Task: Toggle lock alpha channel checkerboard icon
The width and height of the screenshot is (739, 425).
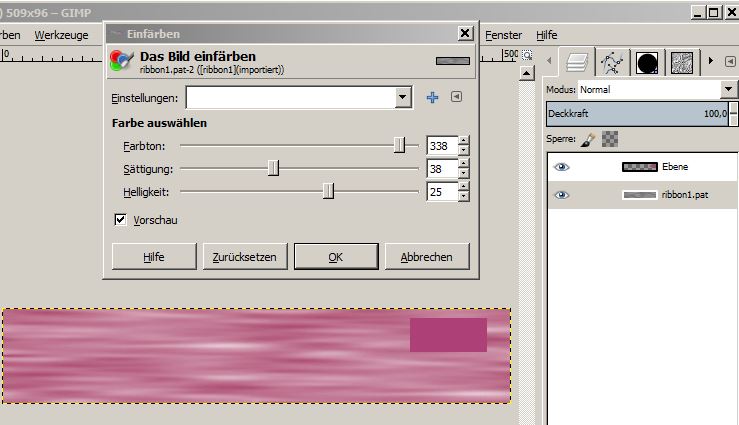Action: [610, 139]
